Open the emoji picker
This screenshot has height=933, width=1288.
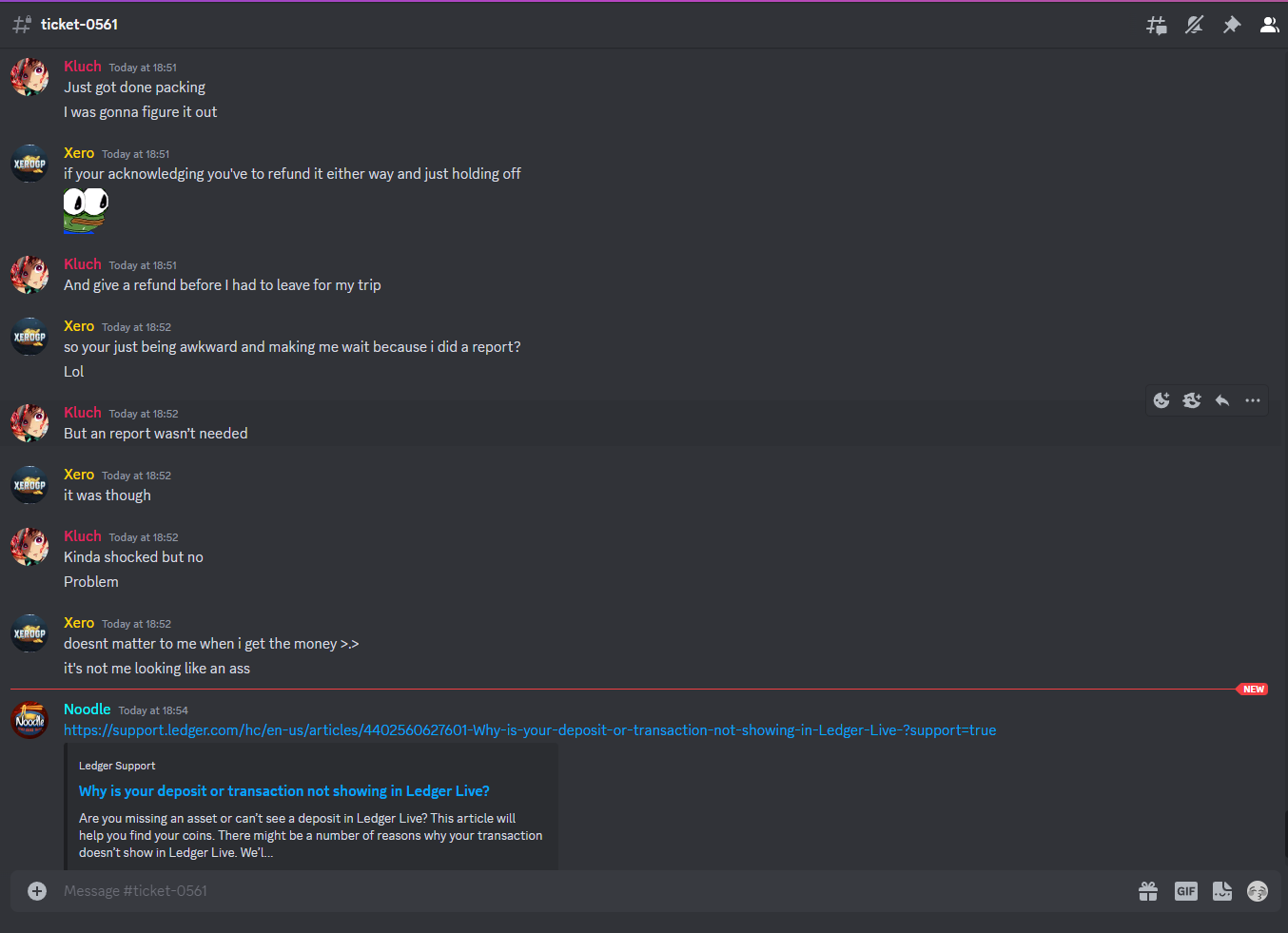point(1258,891)
